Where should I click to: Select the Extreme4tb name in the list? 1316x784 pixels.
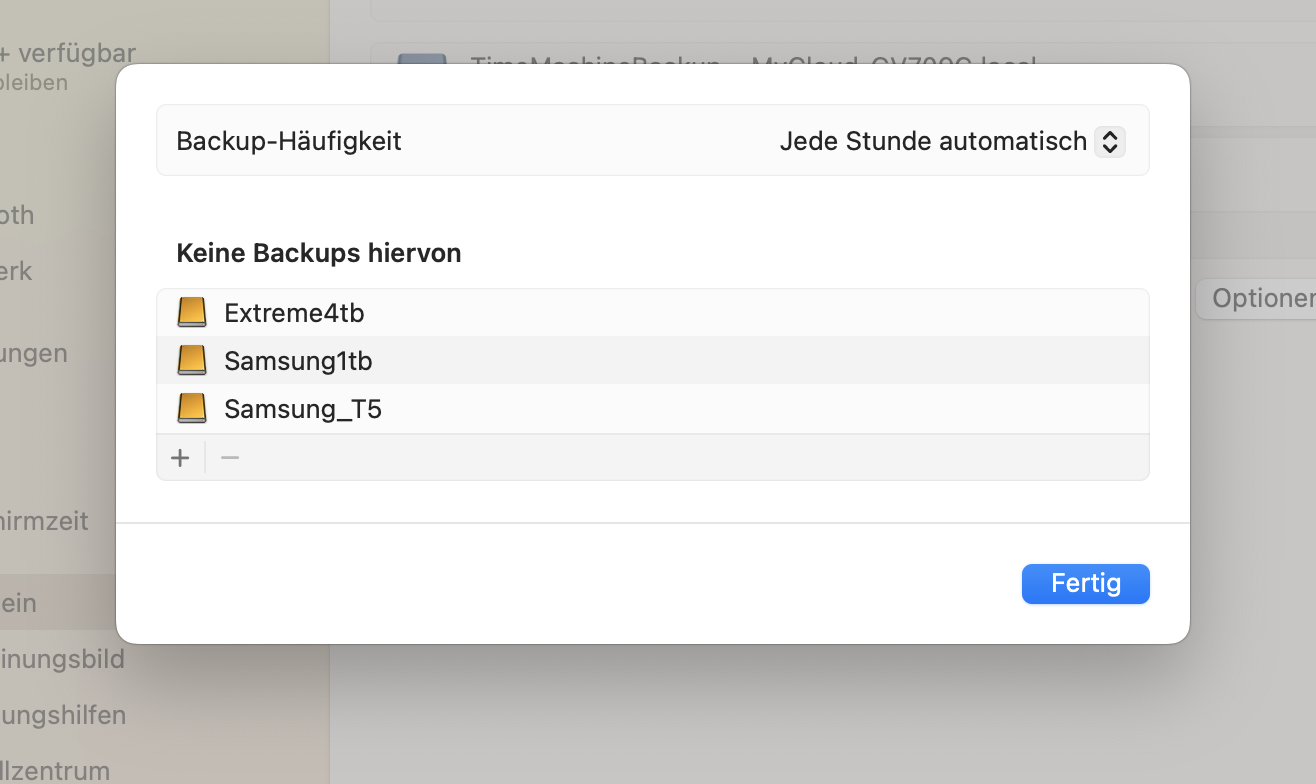click(294, 313)
